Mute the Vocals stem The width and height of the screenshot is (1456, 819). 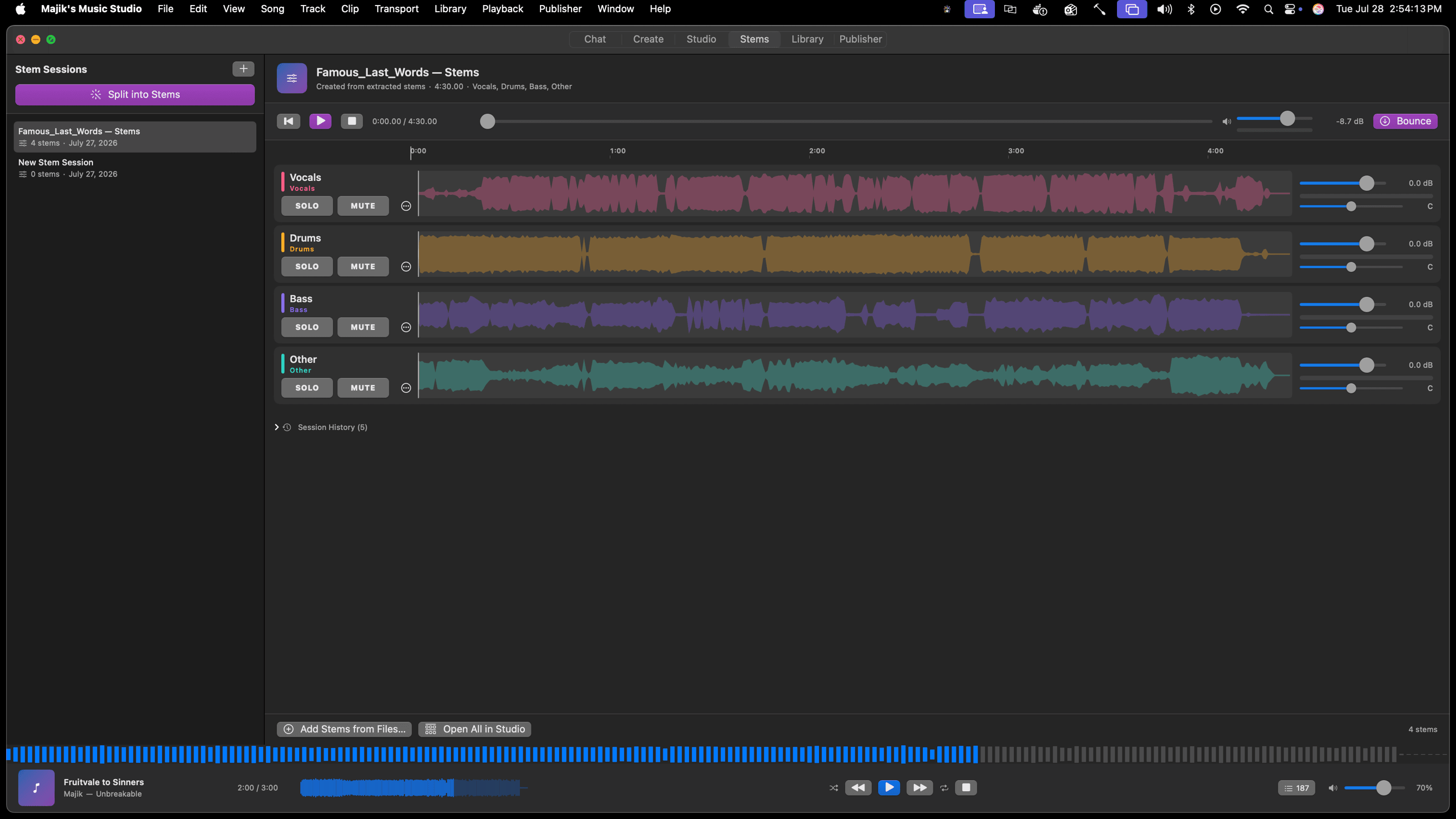pyautogui.click(x=363, y=206)
